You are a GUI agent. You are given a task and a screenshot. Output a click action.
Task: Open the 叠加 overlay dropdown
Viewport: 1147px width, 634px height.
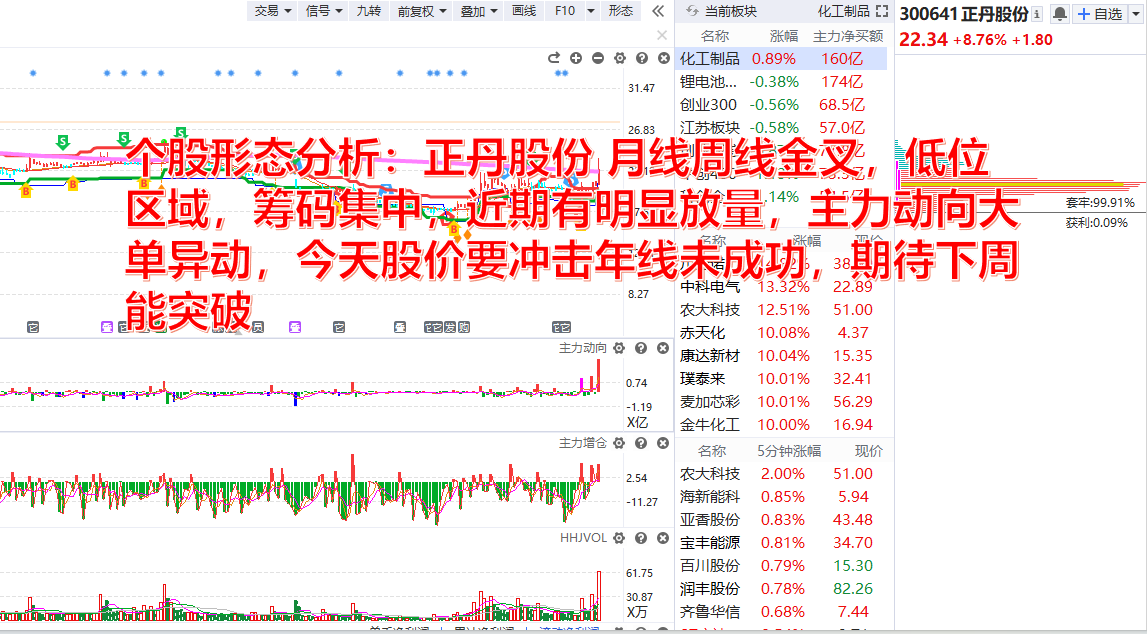[x=478, y=11]
